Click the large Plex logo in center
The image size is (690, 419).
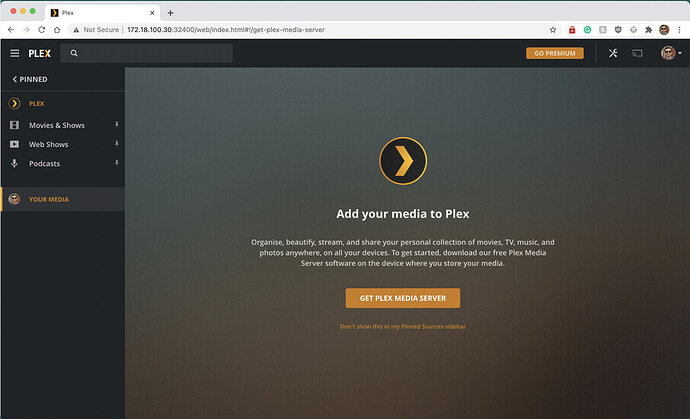coord(403,161)
